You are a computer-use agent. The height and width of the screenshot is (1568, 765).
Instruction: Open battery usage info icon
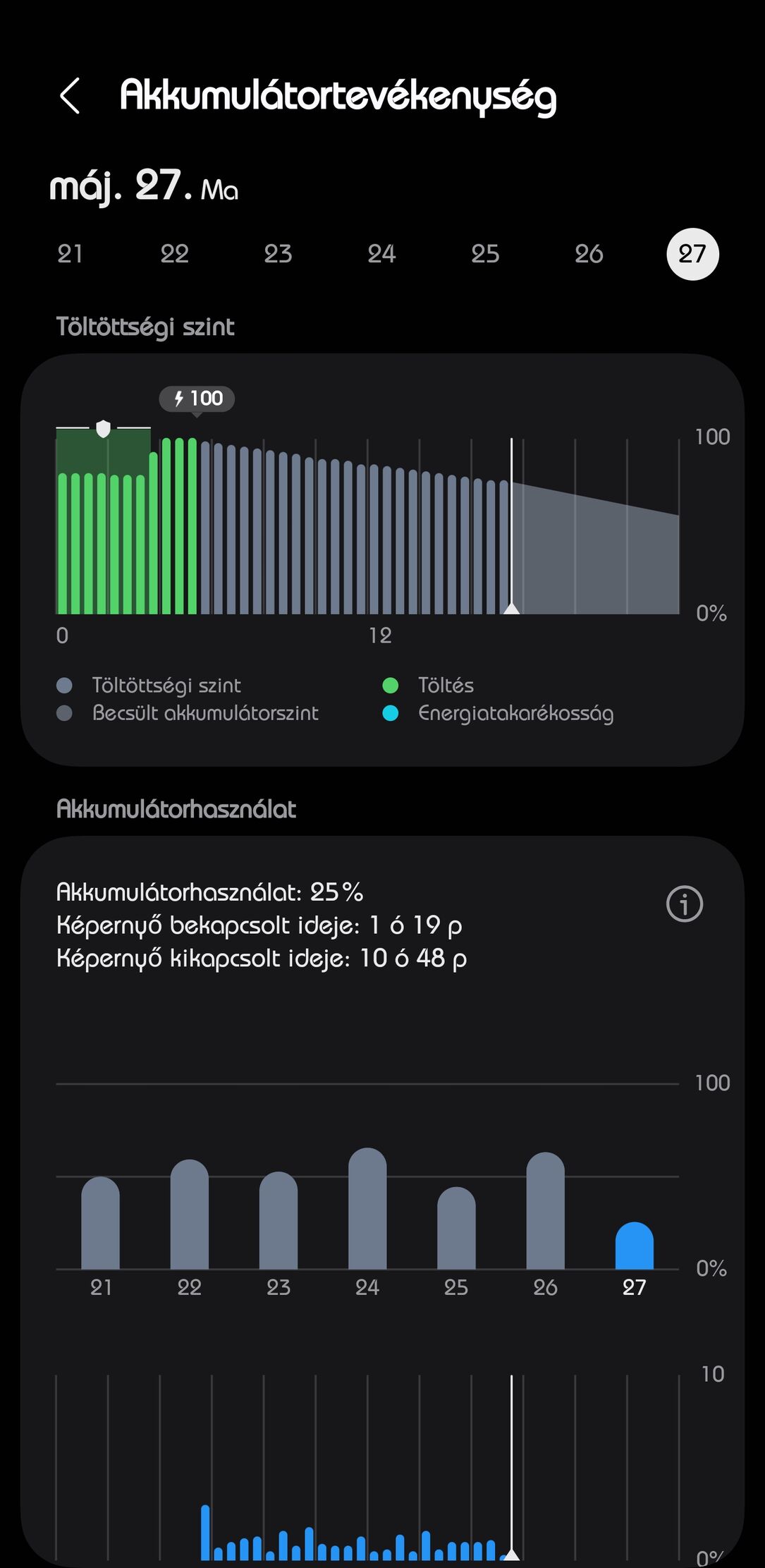pos(685,904)
